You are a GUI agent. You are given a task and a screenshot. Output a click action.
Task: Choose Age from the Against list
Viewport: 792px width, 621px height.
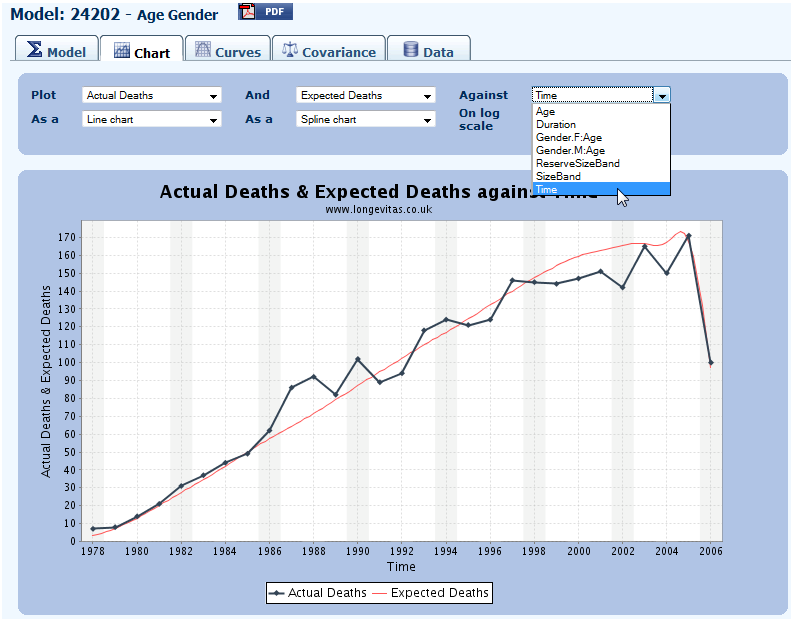(601, 112)
